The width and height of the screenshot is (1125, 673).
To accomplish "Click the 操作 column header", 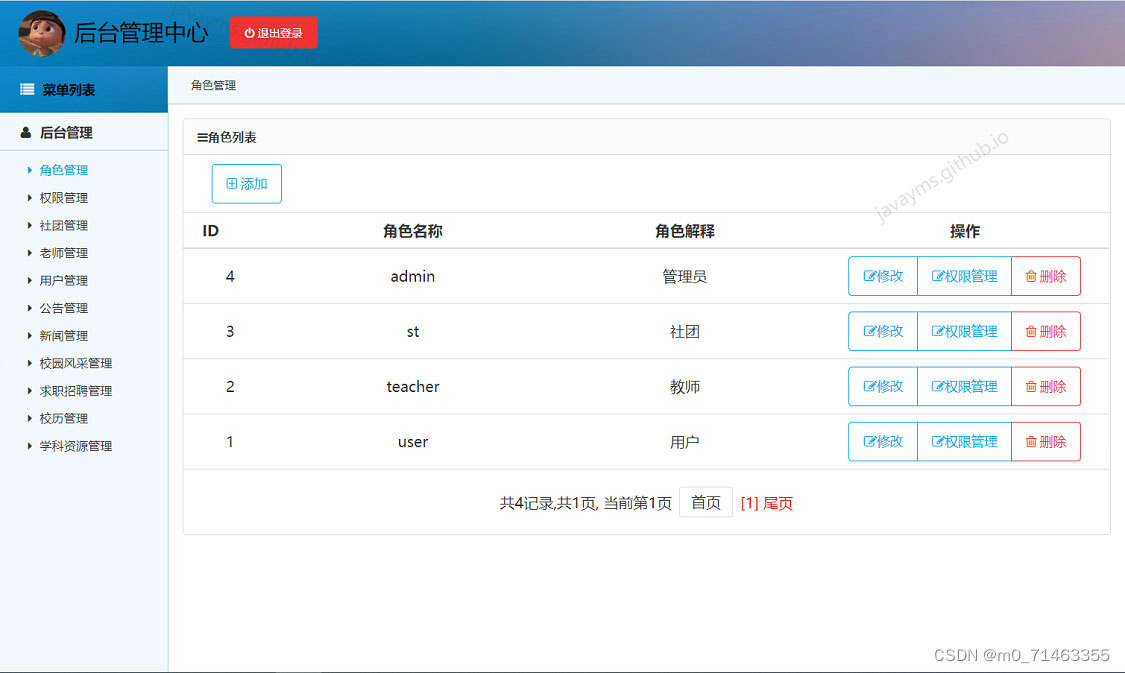I will tap(965, 231).
